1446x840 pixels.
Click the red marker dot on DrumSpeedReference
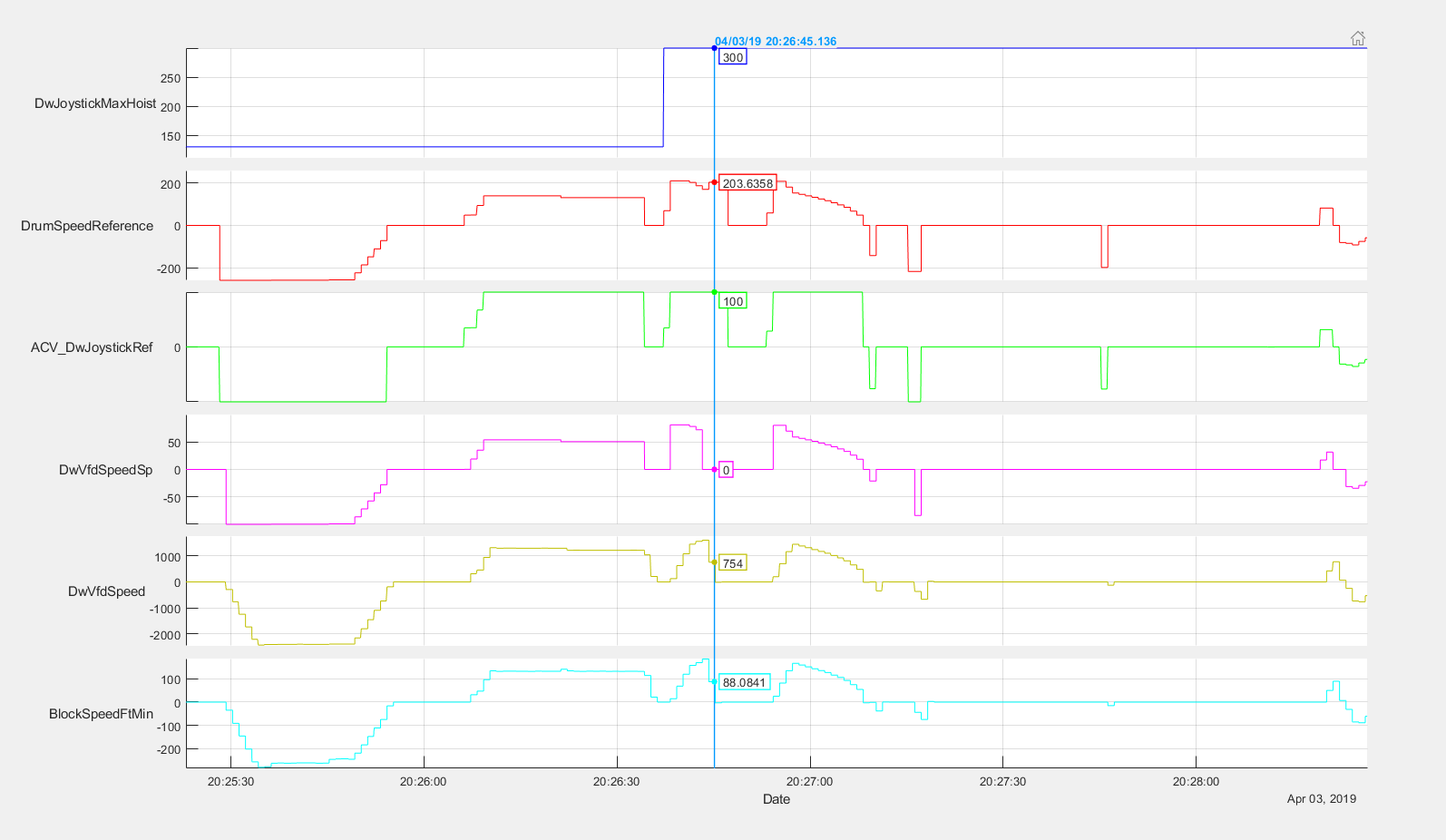(x=715, y=182)
